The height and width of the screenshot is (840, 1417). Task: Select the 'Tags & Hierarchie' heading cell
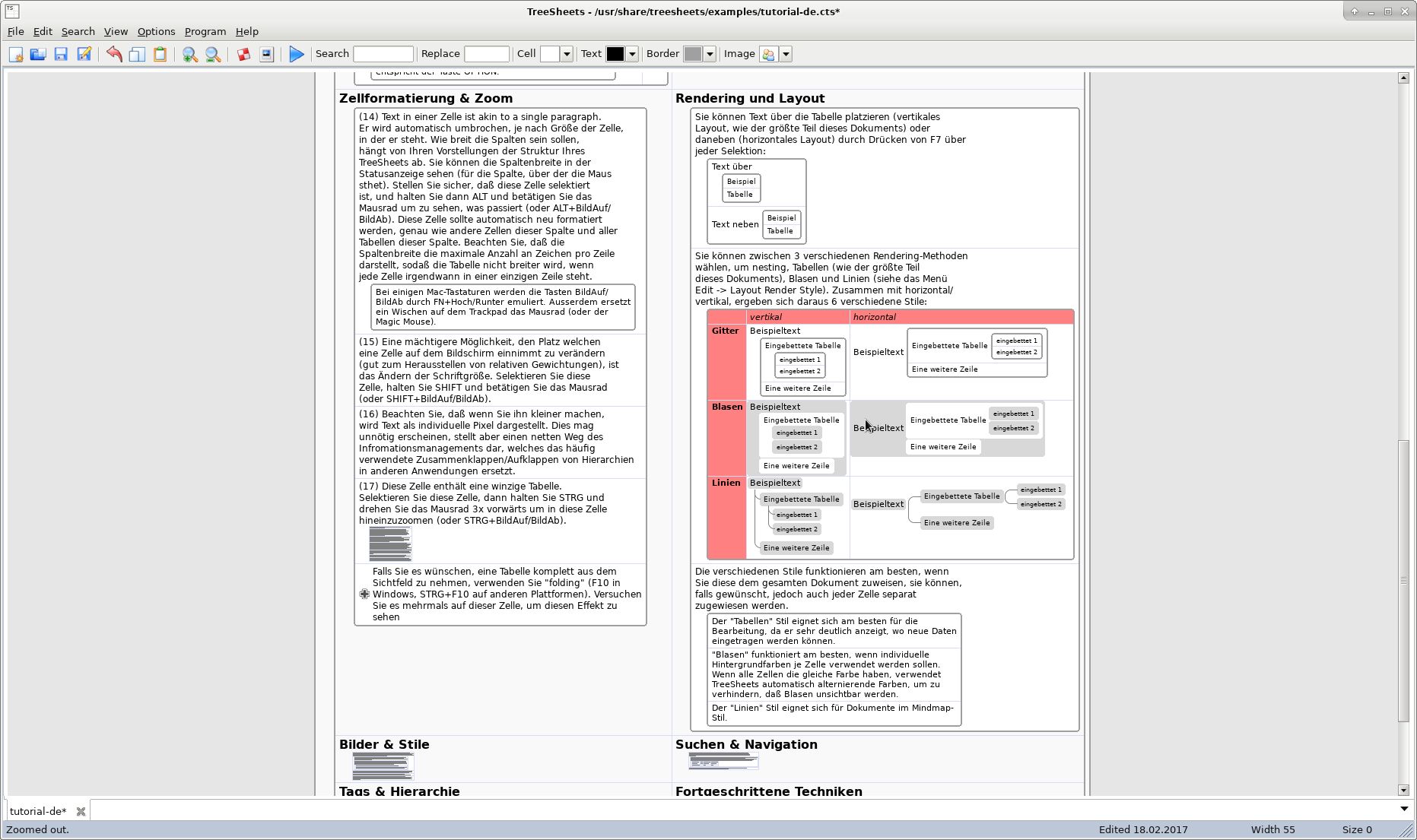[x=399, y=791]
